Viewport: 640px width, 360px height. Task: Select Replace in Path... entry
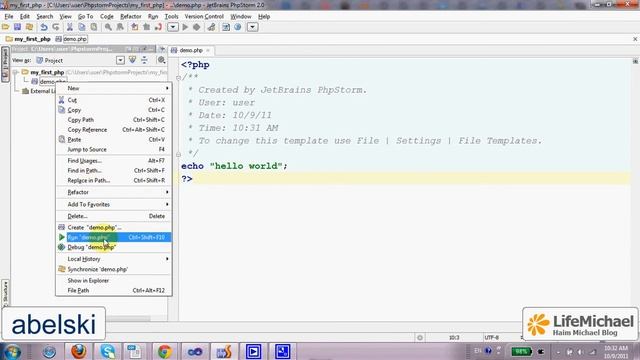point(114,180)
